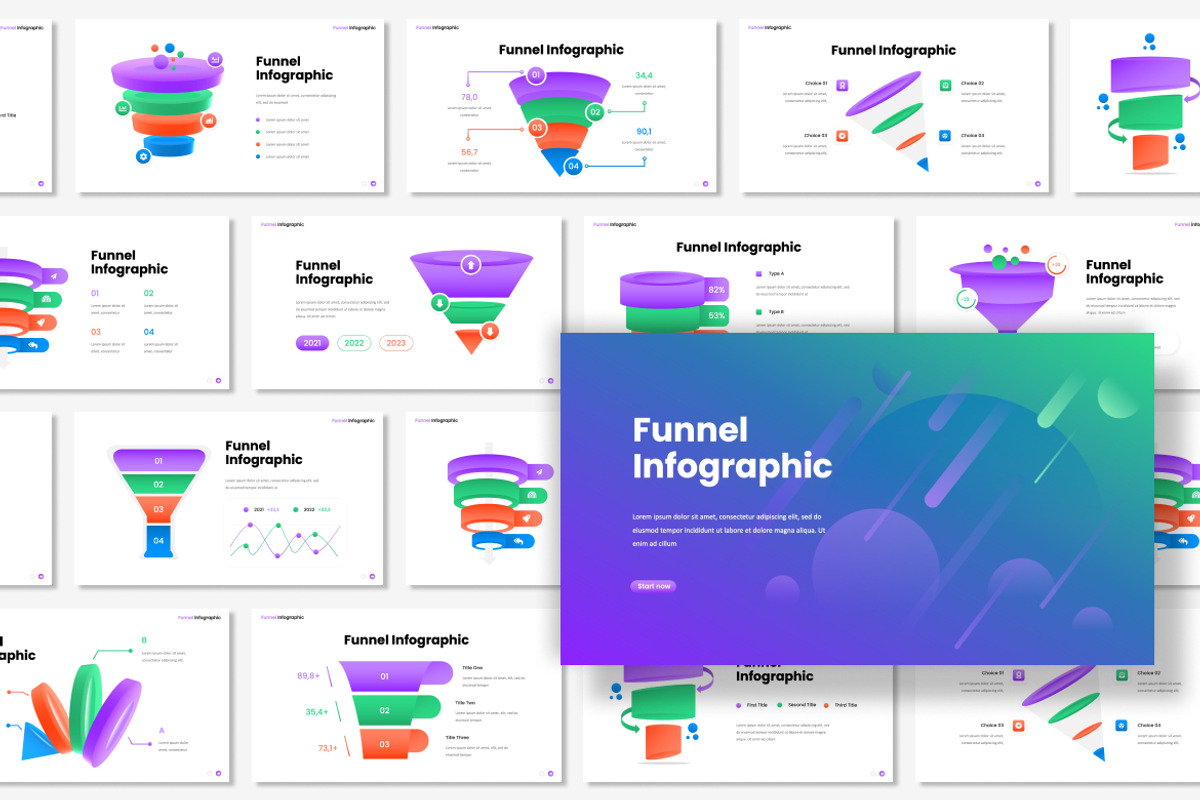Click the blue Choice 04 icon under the Funnel Infographic title
1200x800 pixels.
945,136
